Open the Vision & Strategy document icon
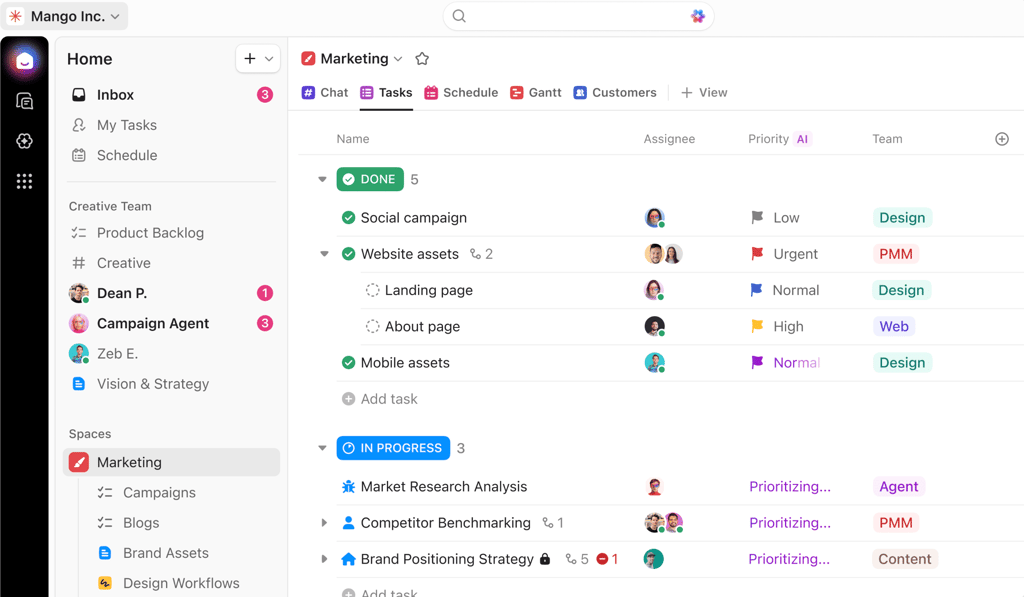The width and height of the screenshot is (1024, 597). point(81,383)
